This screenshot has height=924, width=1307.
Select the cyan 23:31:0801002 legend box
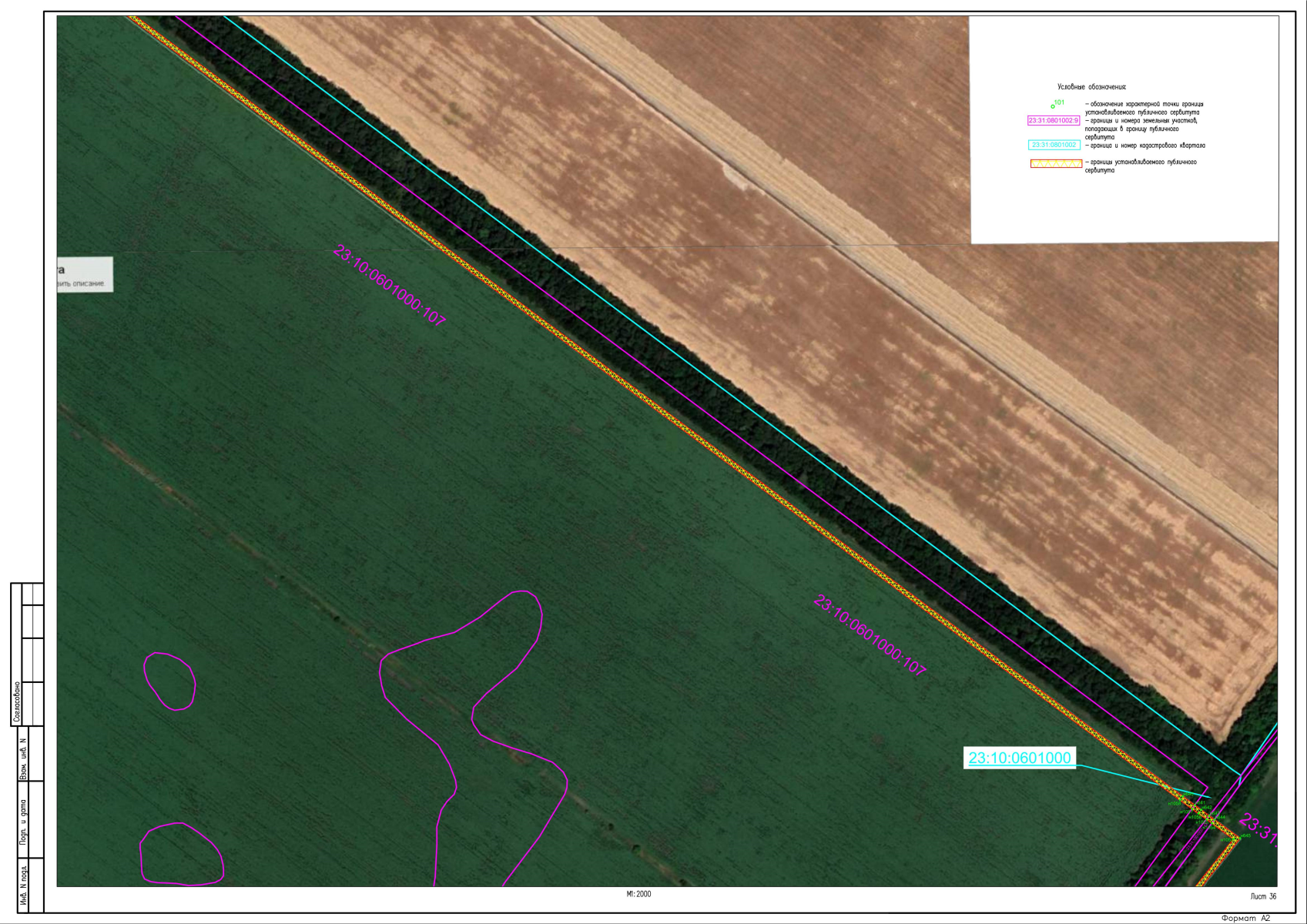1054,145
